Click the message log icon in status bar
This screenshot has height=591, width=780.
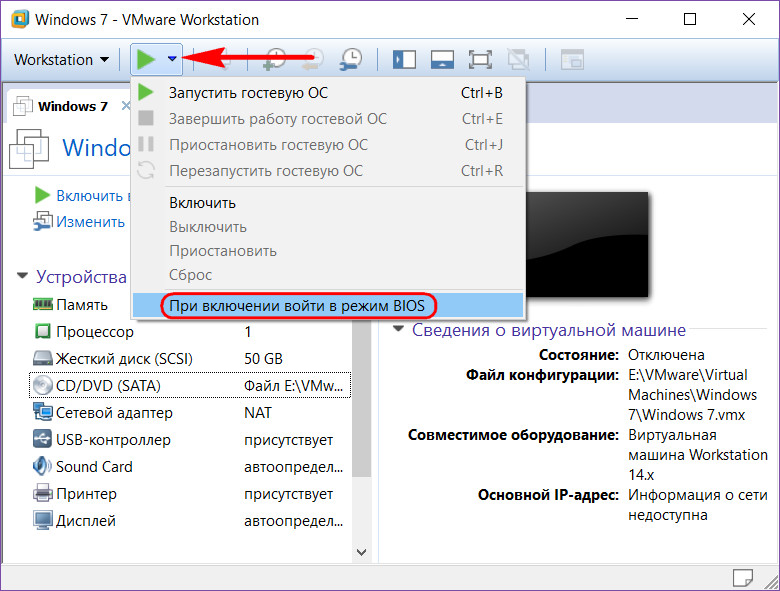(743, 578)
